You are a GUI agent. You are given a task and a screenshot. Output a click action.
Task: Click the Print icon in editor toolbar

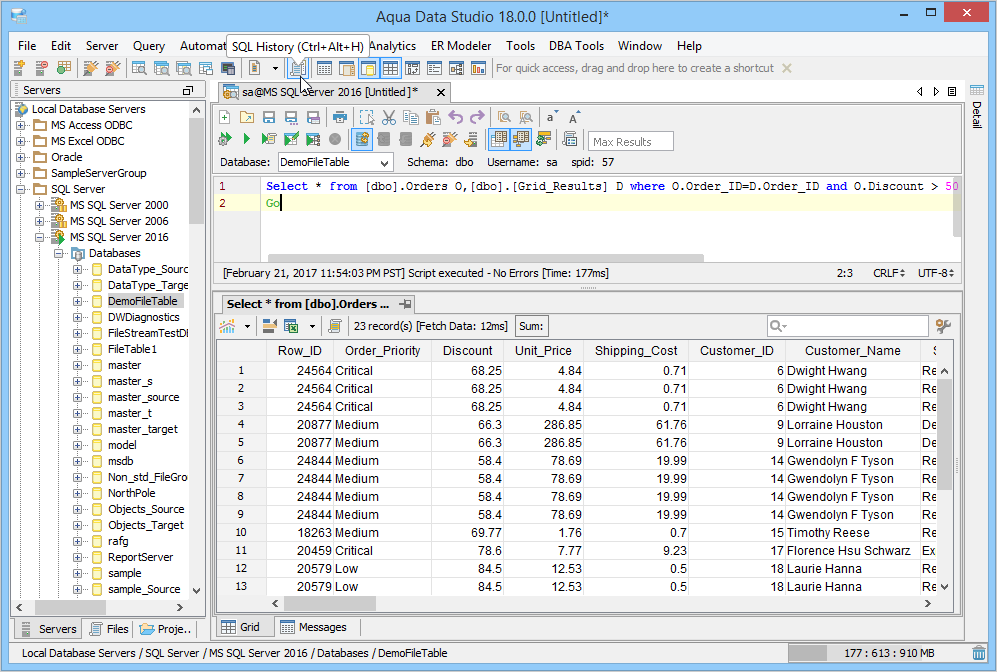point(340,117)
